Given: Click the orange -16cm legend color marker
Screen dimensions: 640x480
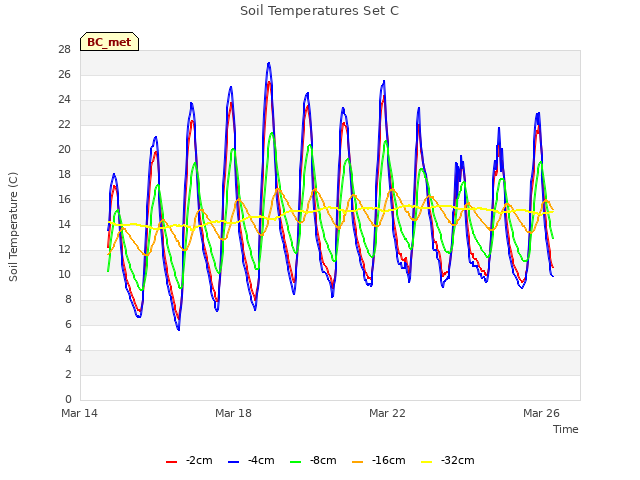Looking at the screenshot, I should [x=357, y=462].
